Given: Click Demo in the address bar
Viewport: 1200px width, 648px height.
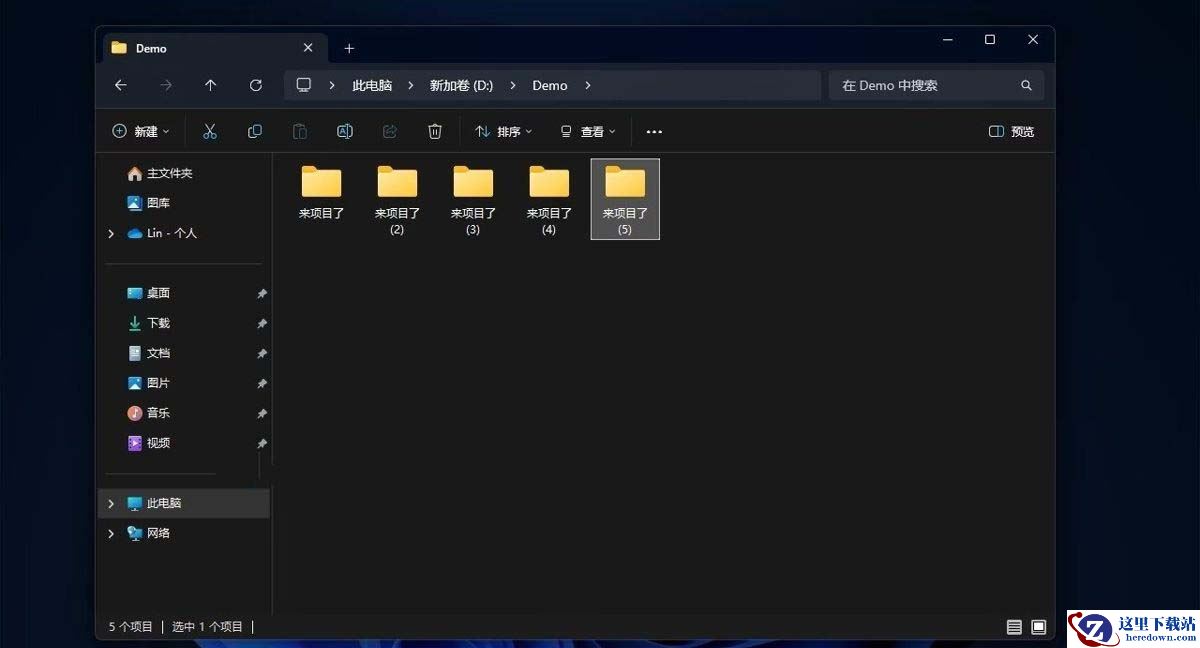Looking at the screenshot, I should 550,85.
